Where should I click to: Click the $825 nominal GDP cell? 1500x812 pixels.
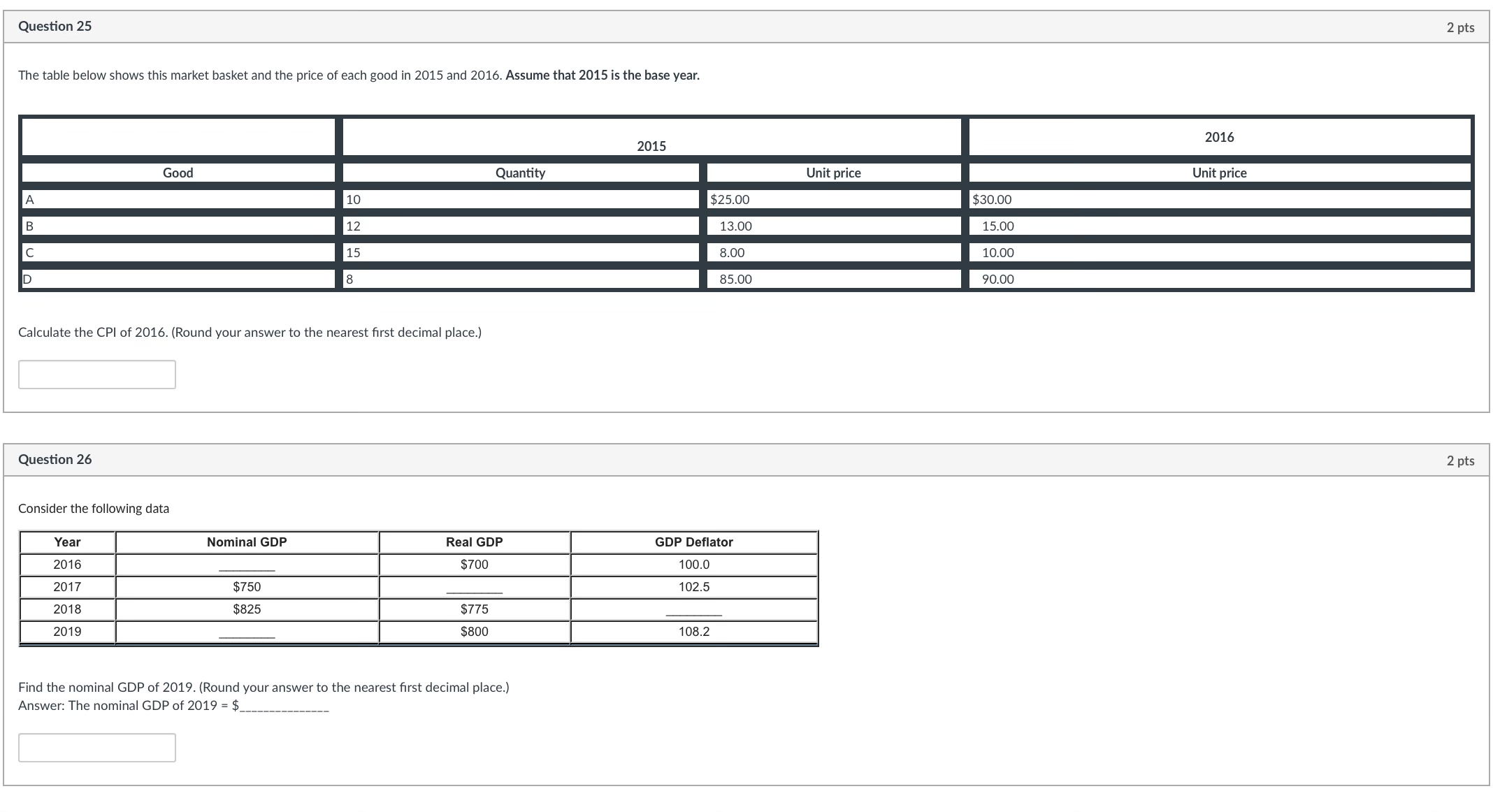tap(247, 609)
